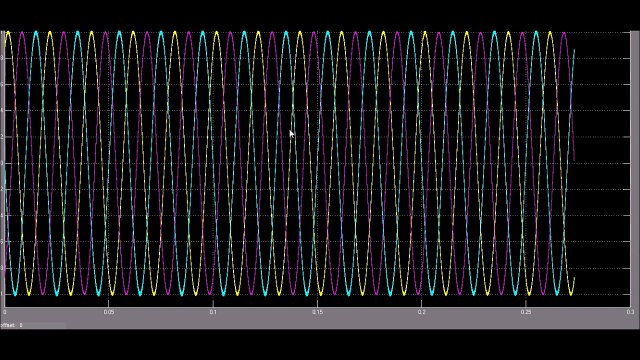The height and width of the screenshot is (360, 640).
Task: Click the 0.15 time axis label
Action: coord(317,312)
